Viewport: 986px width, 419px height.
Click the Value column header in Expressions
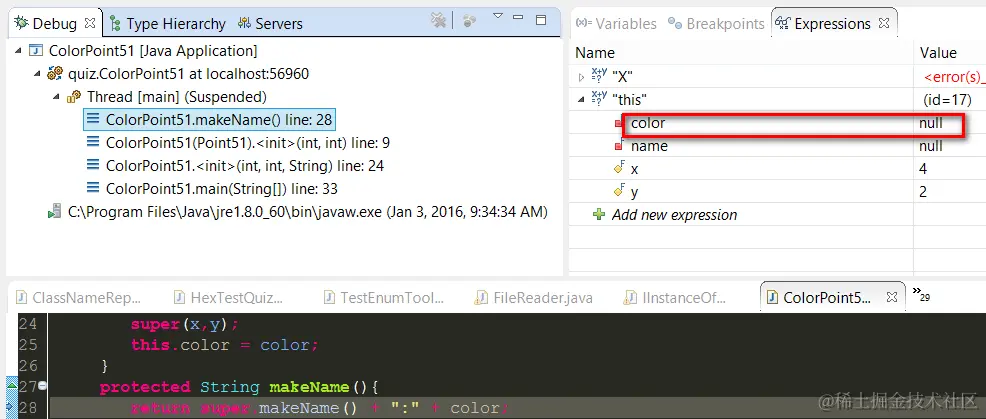(938, 53)
